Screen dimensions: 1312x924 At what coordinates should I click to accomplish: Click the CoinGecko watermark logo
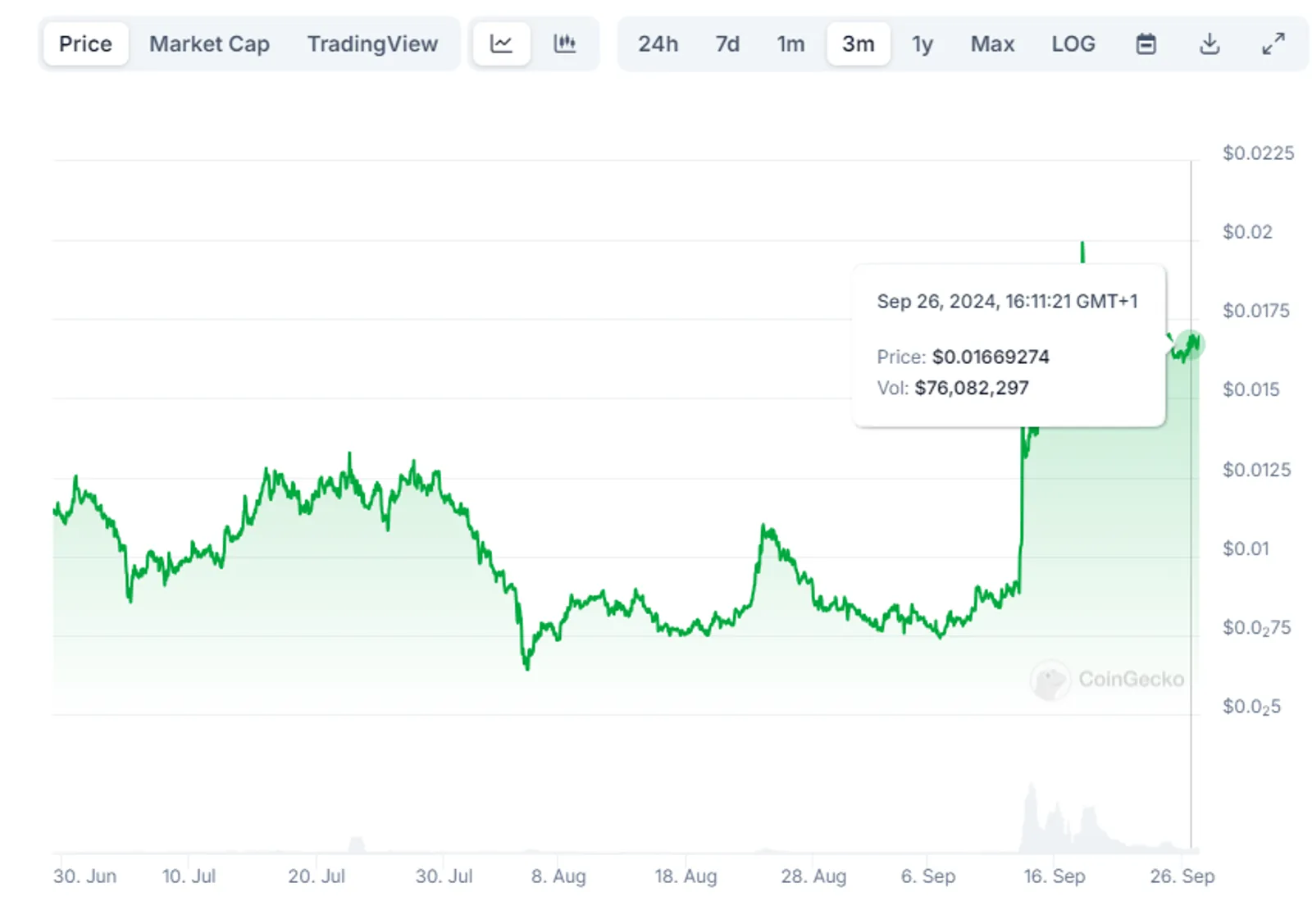pos(1106,680)
